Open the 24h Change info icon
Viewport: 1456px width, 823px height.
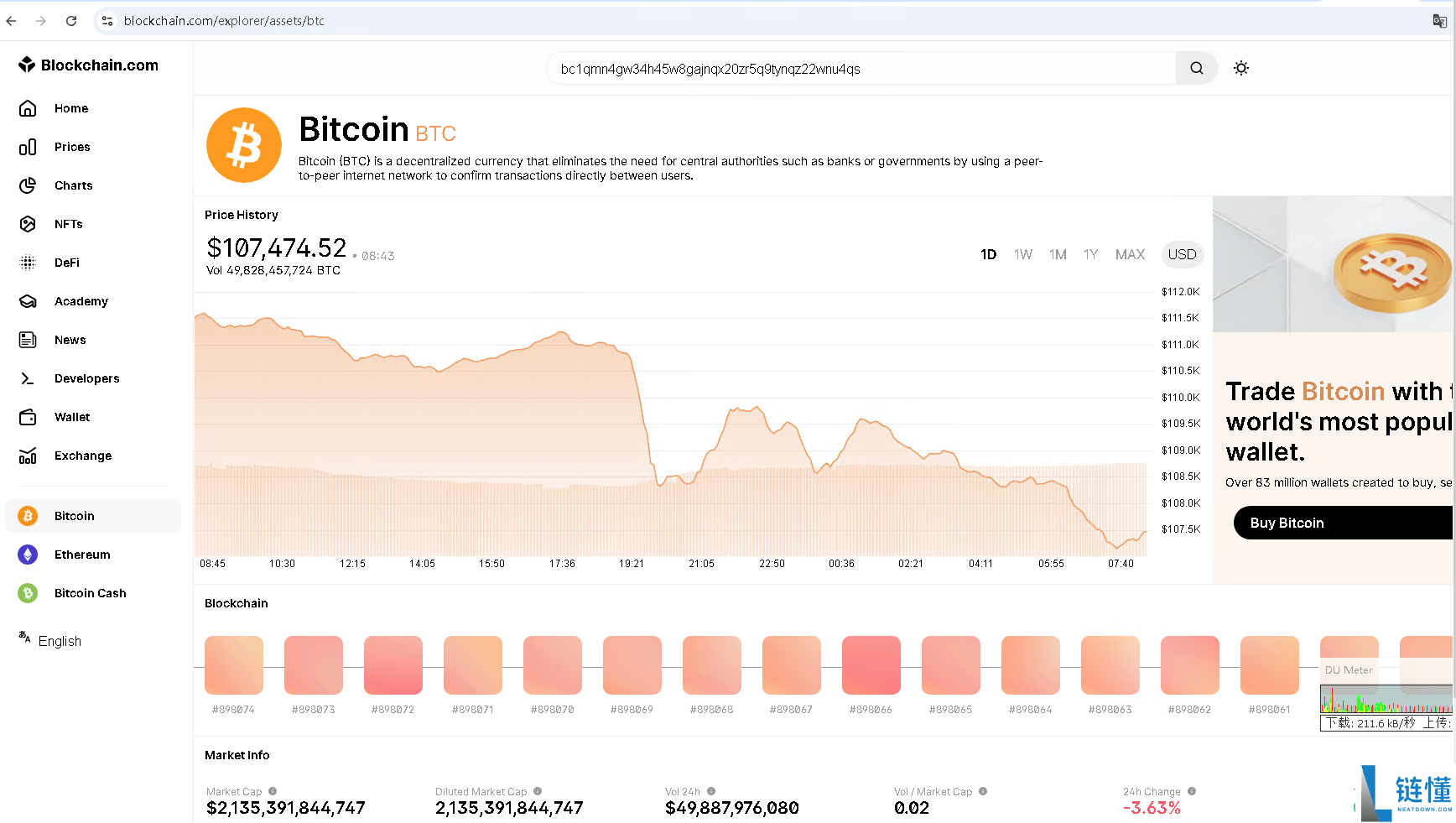pyautogui.click(x=1192, y=791)
